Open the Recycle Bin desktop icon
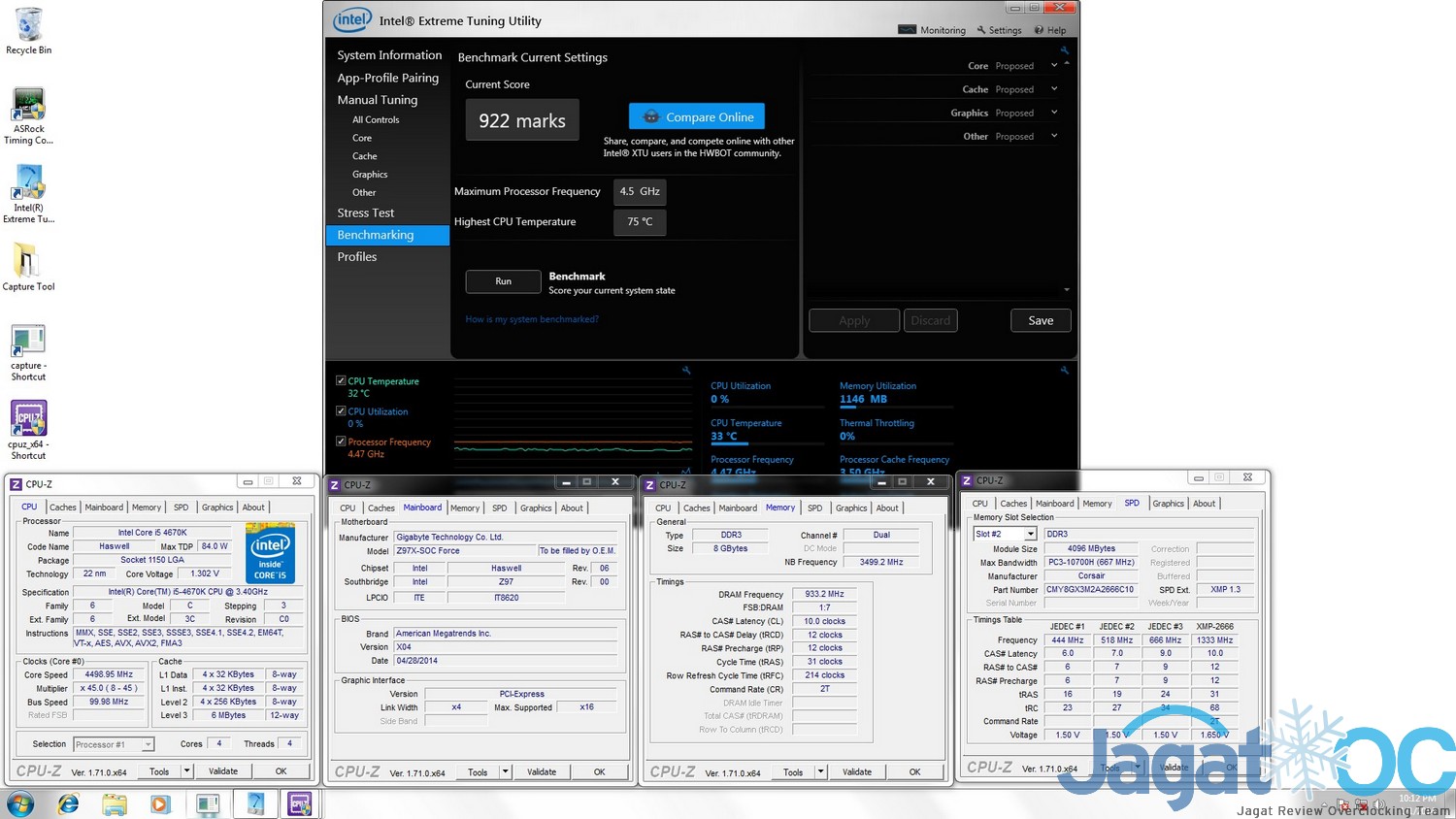Image resolution: width=1456 pixels, height=819 pixels. pyautogui.click(x=29, y=29)
